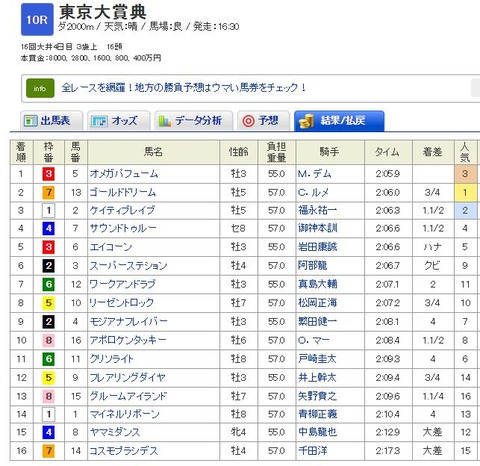Click the 負担重量 column header
The height and width of the screenshot is (466, 480).
pos(277,152)
